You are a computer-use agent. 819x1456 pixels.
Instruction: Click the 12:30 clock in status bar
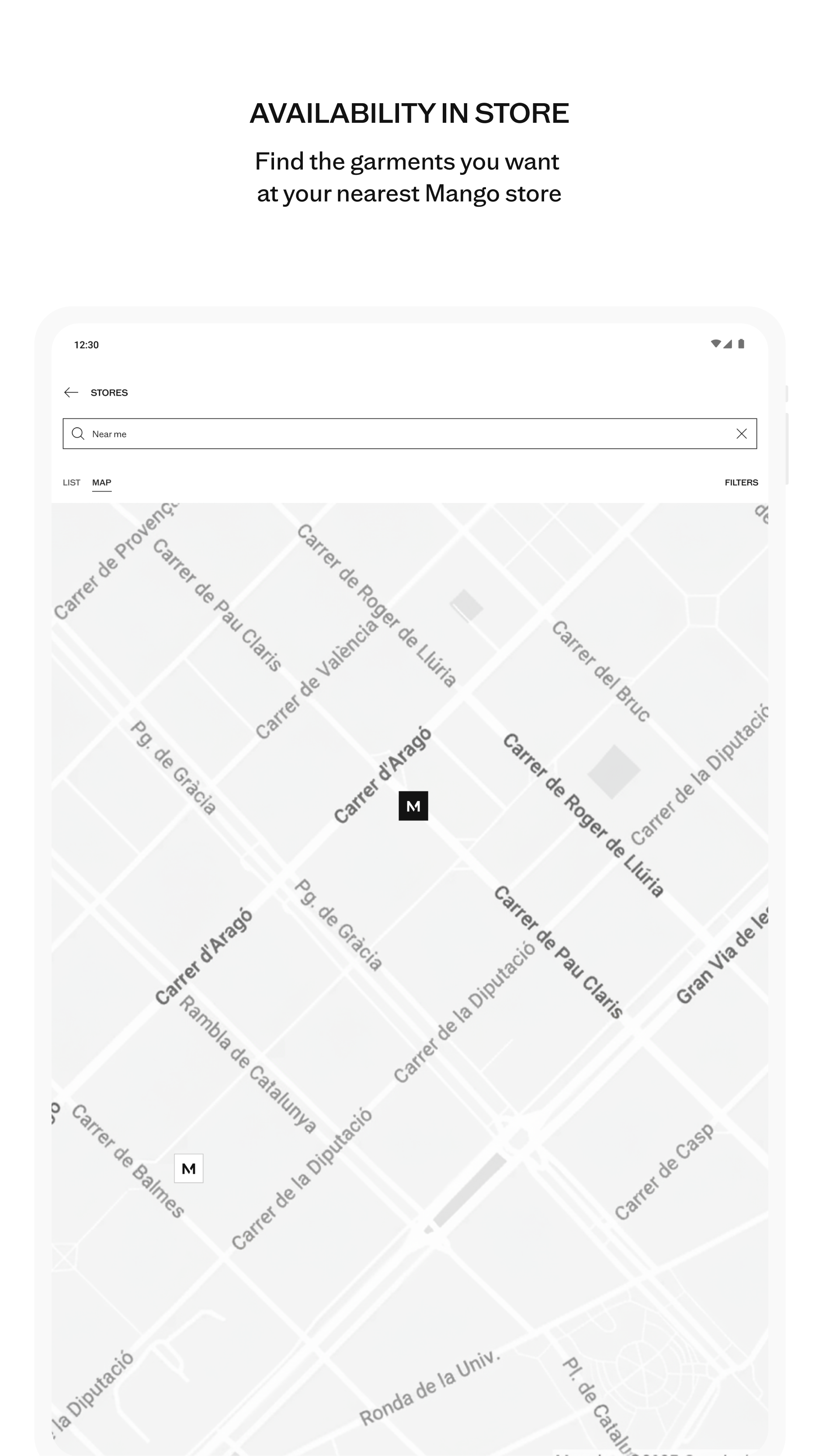(x=87, y=345)
